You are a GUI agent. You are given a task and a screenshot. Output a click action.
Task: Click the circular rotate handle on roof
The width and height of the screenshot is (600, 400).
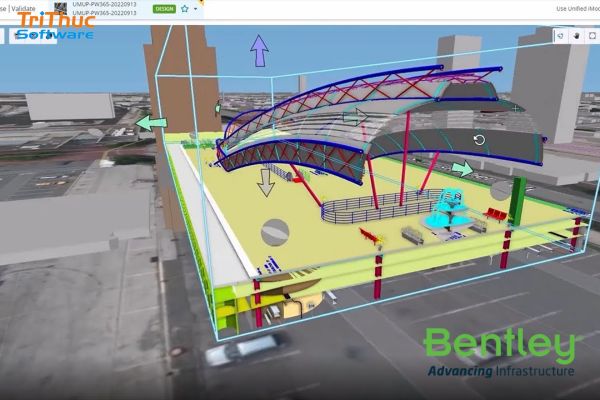479,140
